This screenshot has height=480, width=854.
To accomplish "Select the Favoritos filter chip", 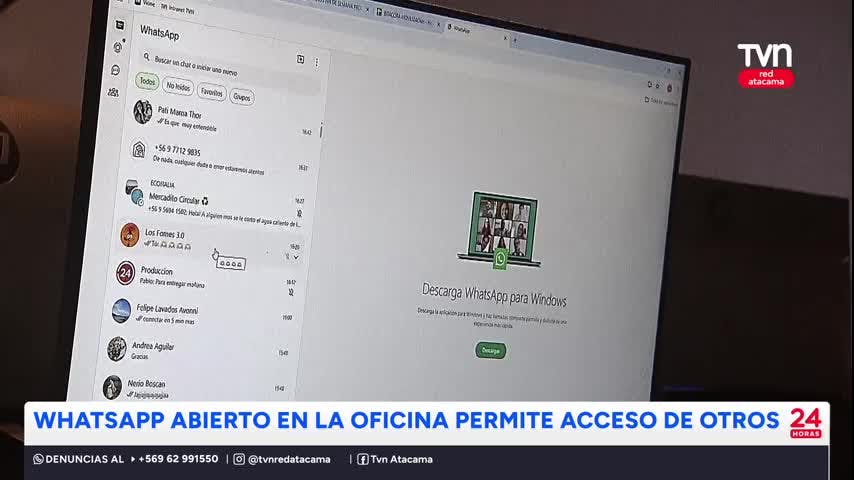I will pos(212,92).
